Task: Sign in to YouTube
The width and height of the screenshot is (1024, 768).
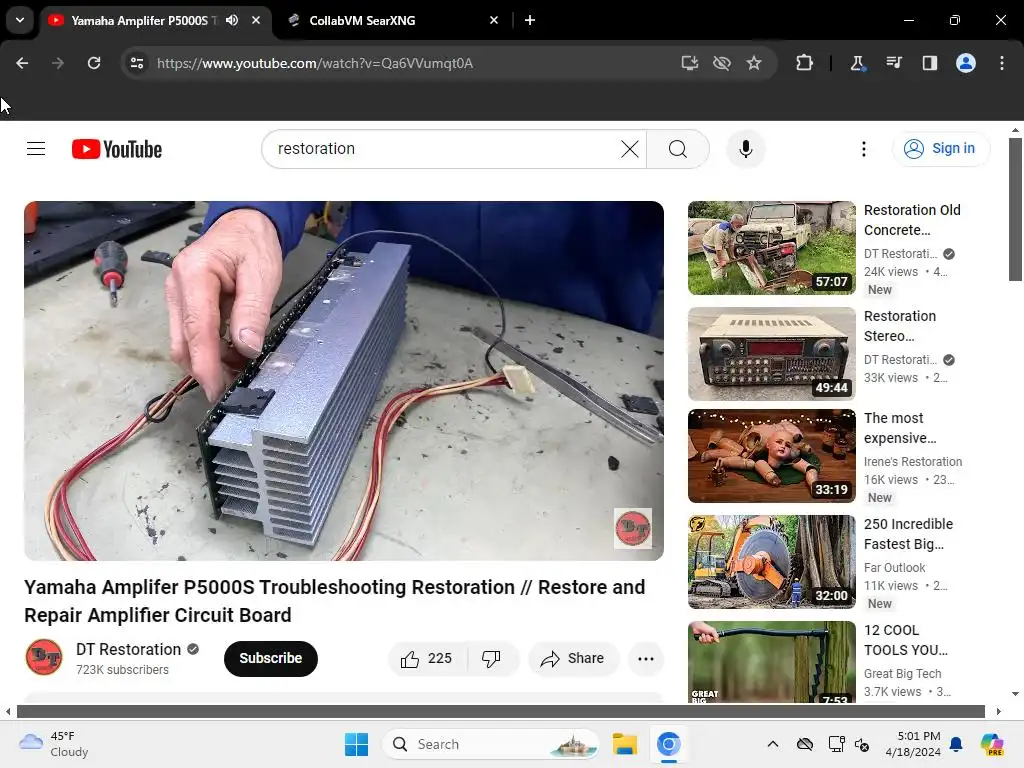Action: tap(940, 149)
